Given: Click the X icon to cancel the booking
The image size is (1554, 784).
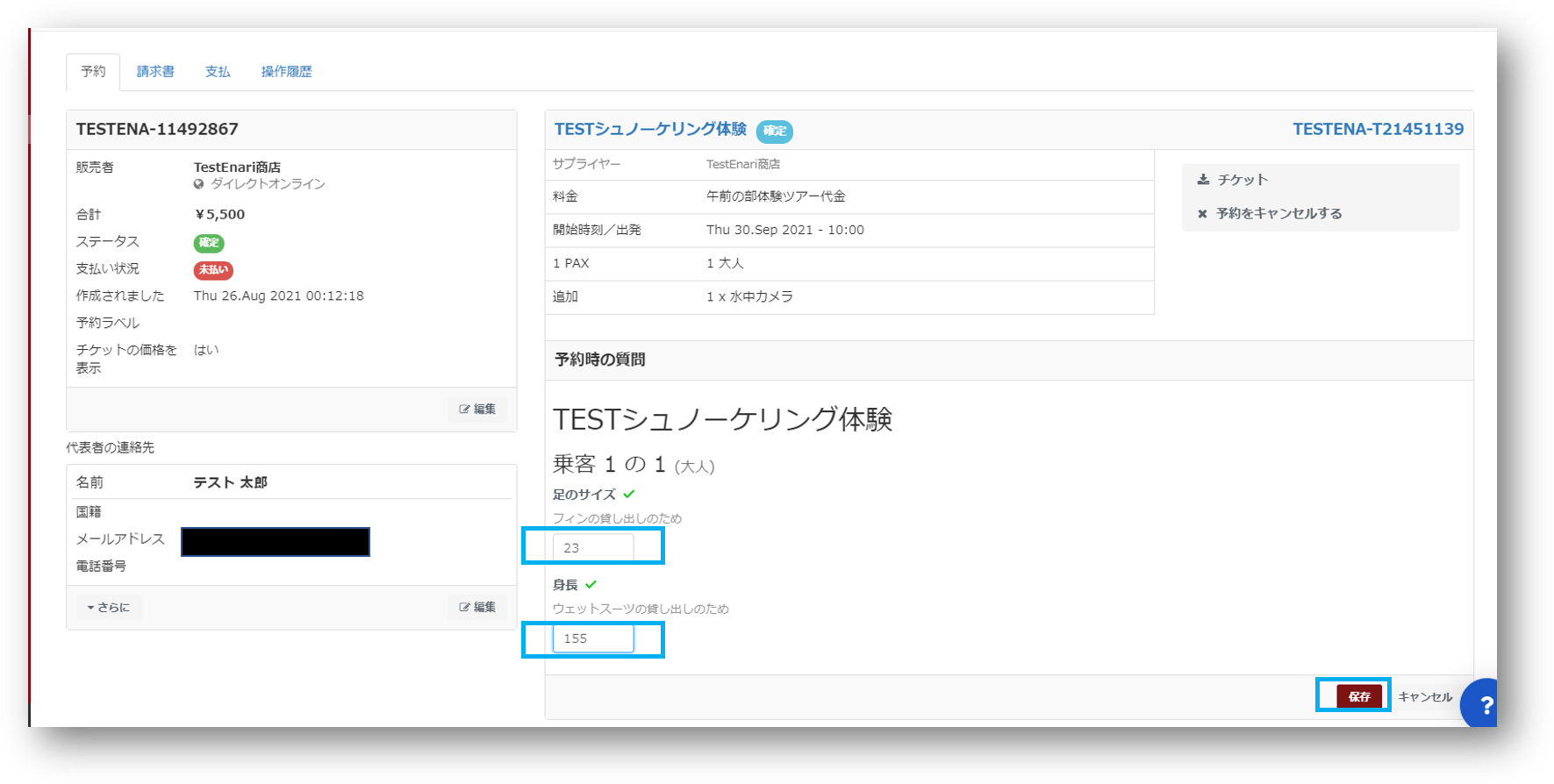Looking at the screenshot, I should pyautogui.click(x=1202, y=214).
